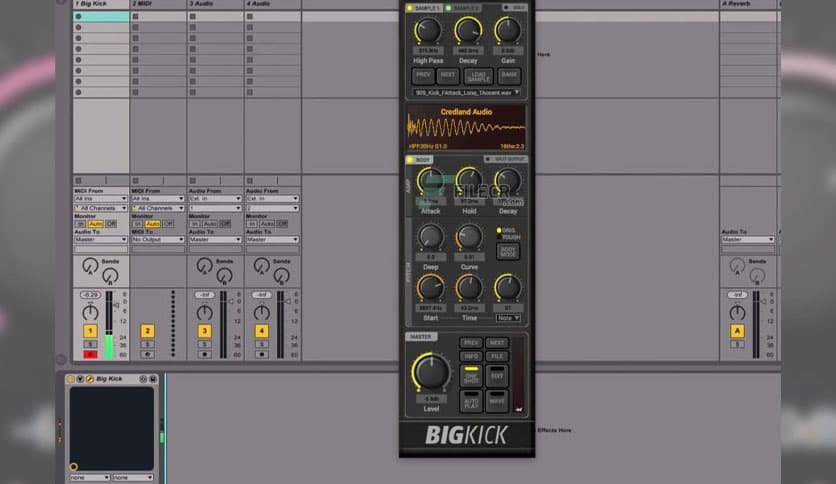Toggle the AUTO PLAY button
Screen dimensions: 836x484
pyautogui.click(x=471, y=402)
